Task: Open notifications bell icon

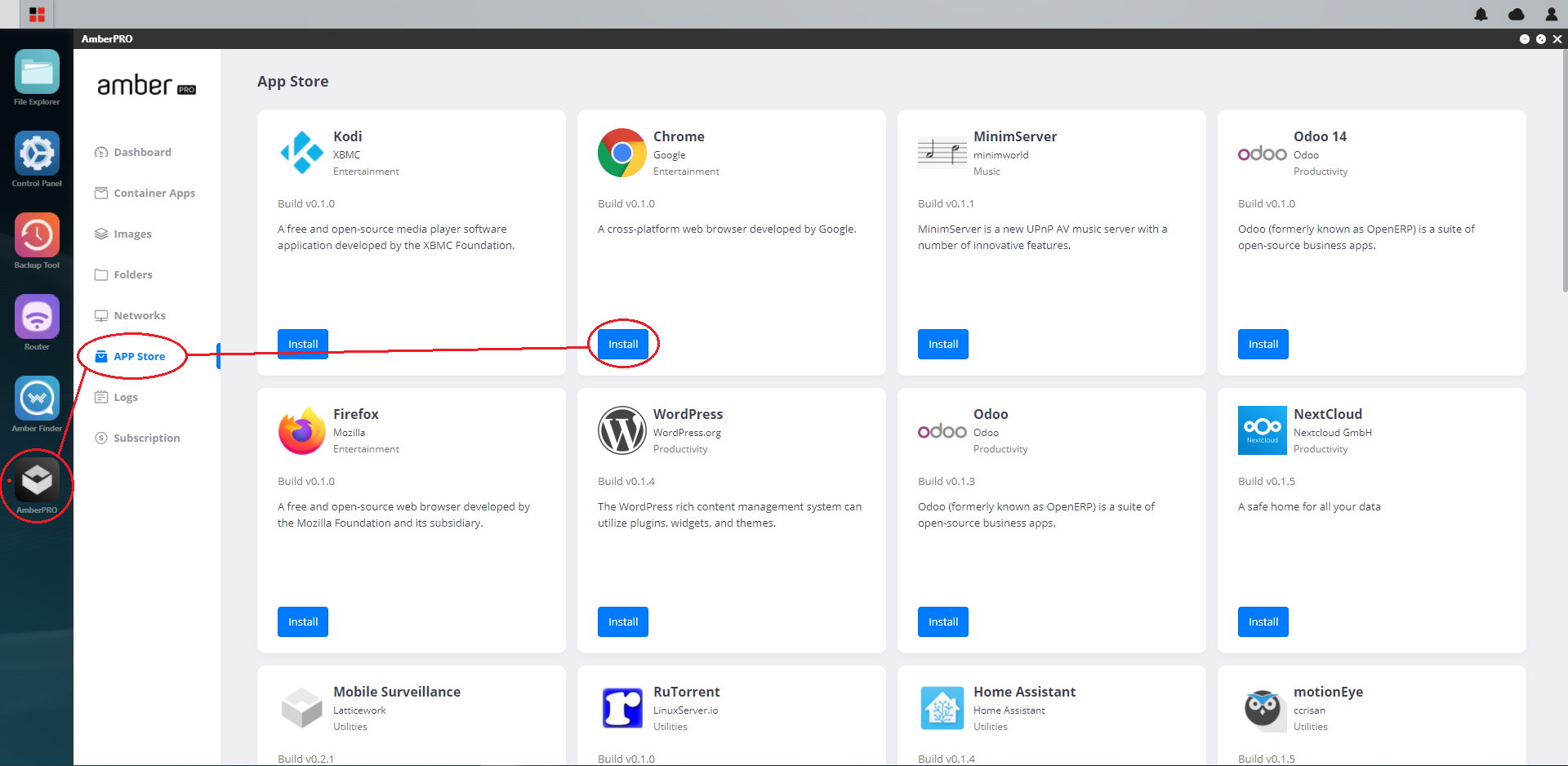Action: [1481, 14]
